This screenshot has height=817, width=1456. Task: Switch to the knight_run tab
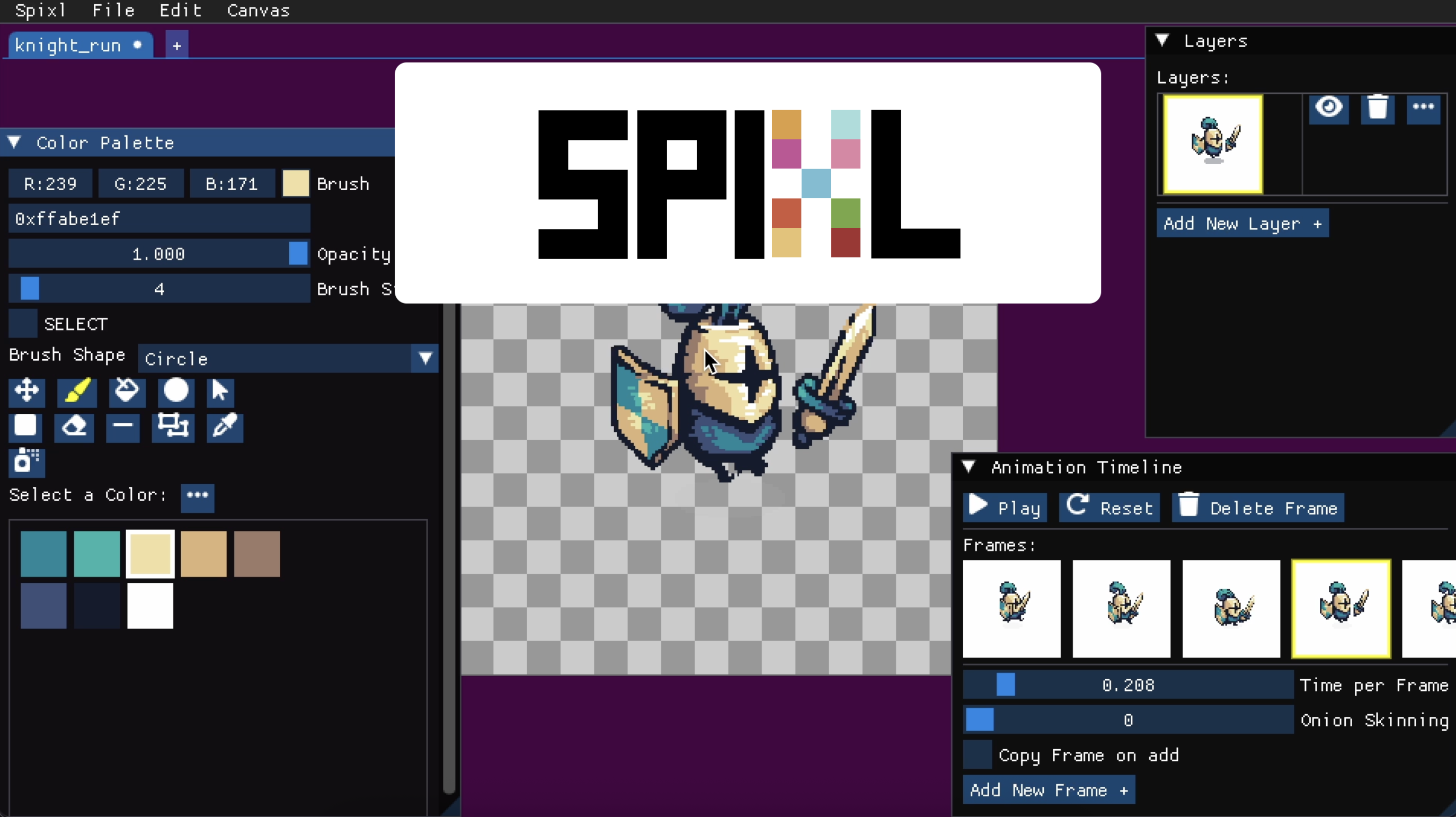click(x=80, y=45)
